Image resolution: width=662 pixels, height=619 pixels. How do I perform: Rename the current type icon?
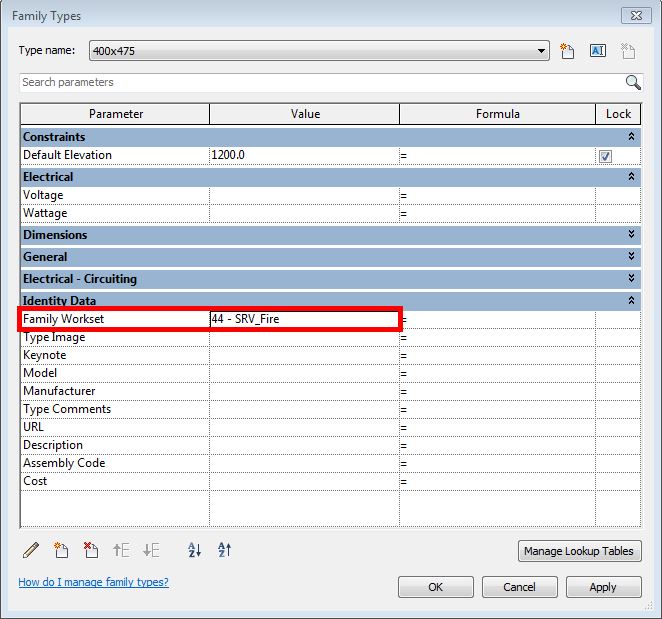coord(597,51)
